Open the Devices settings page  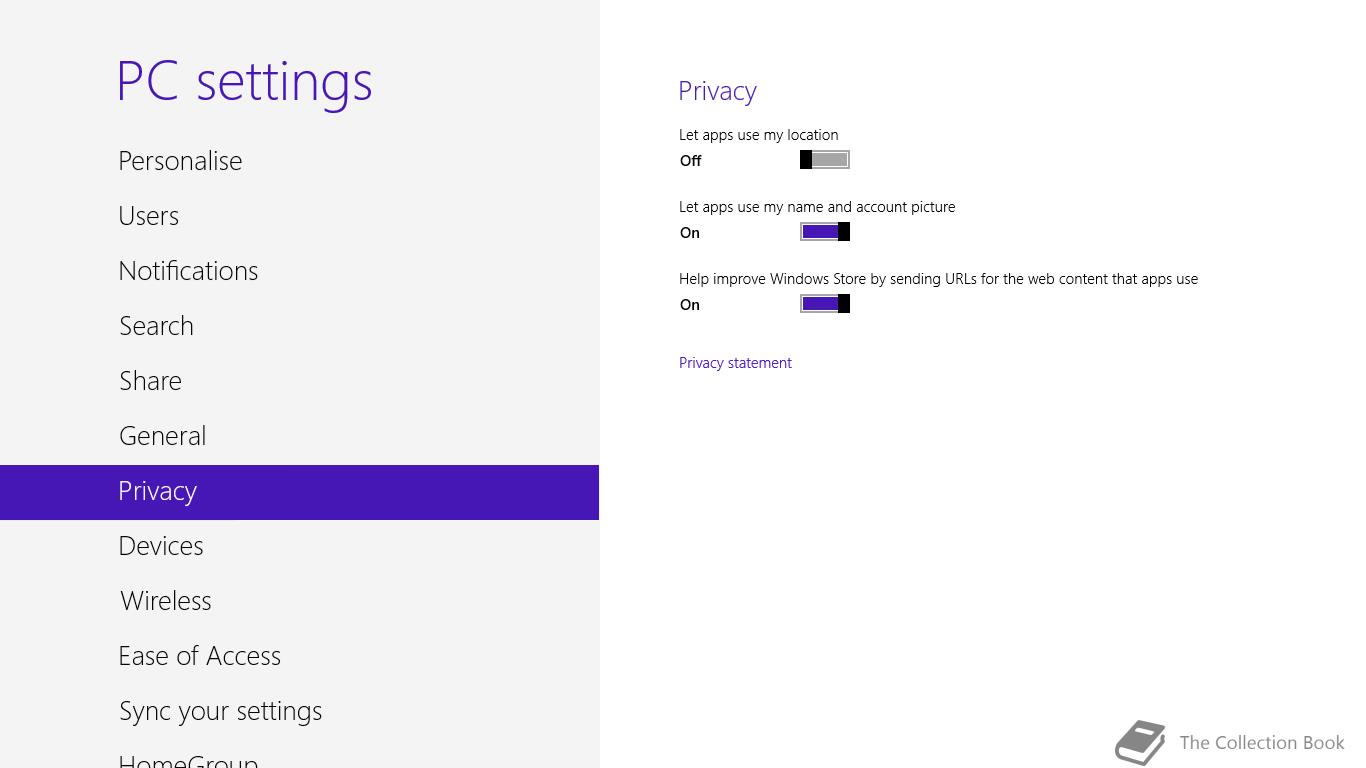pyautogui.click(x=299, y=547)
